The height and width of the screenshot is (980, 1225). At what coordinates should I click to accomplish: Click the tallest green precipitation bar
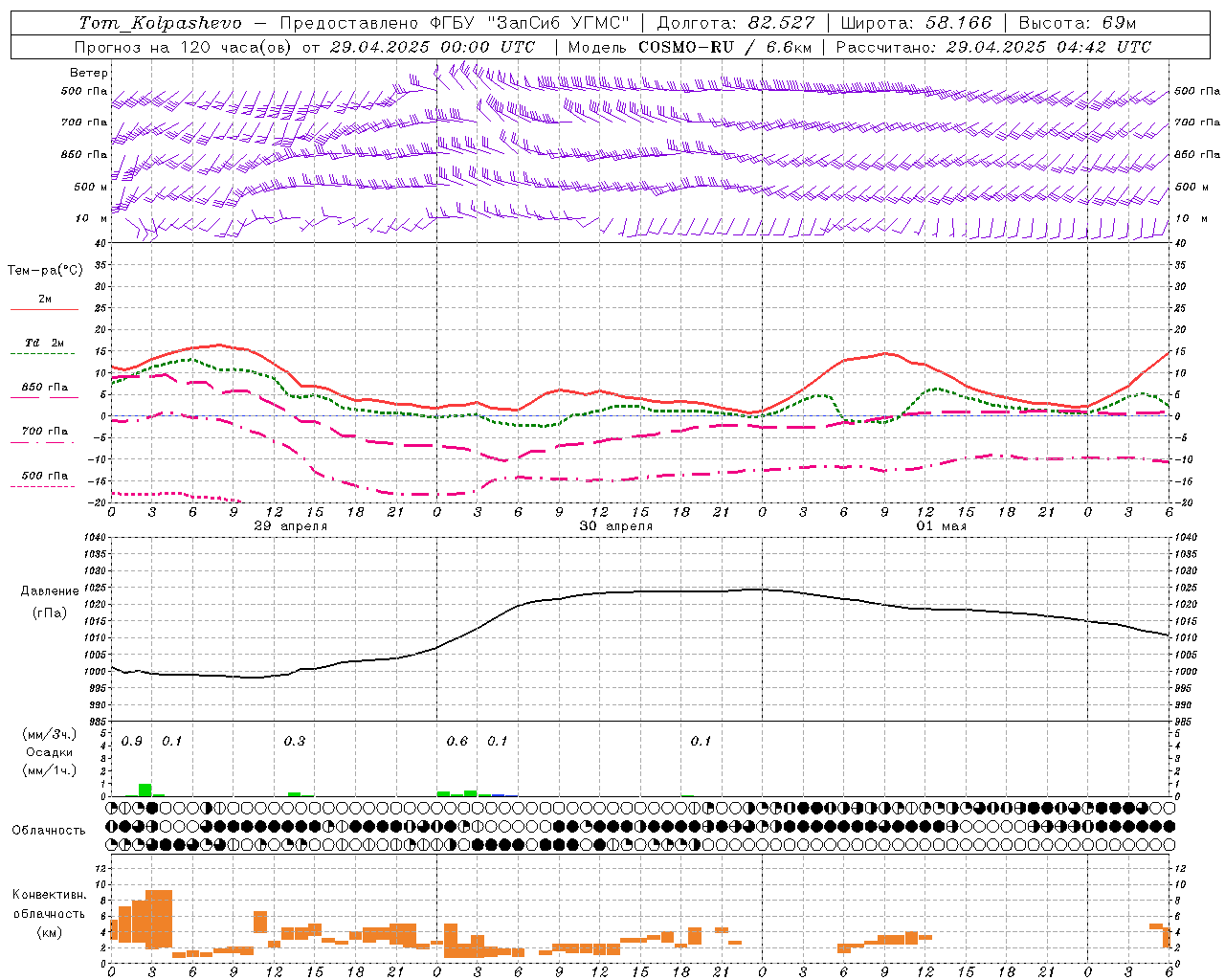pos(145,791)
